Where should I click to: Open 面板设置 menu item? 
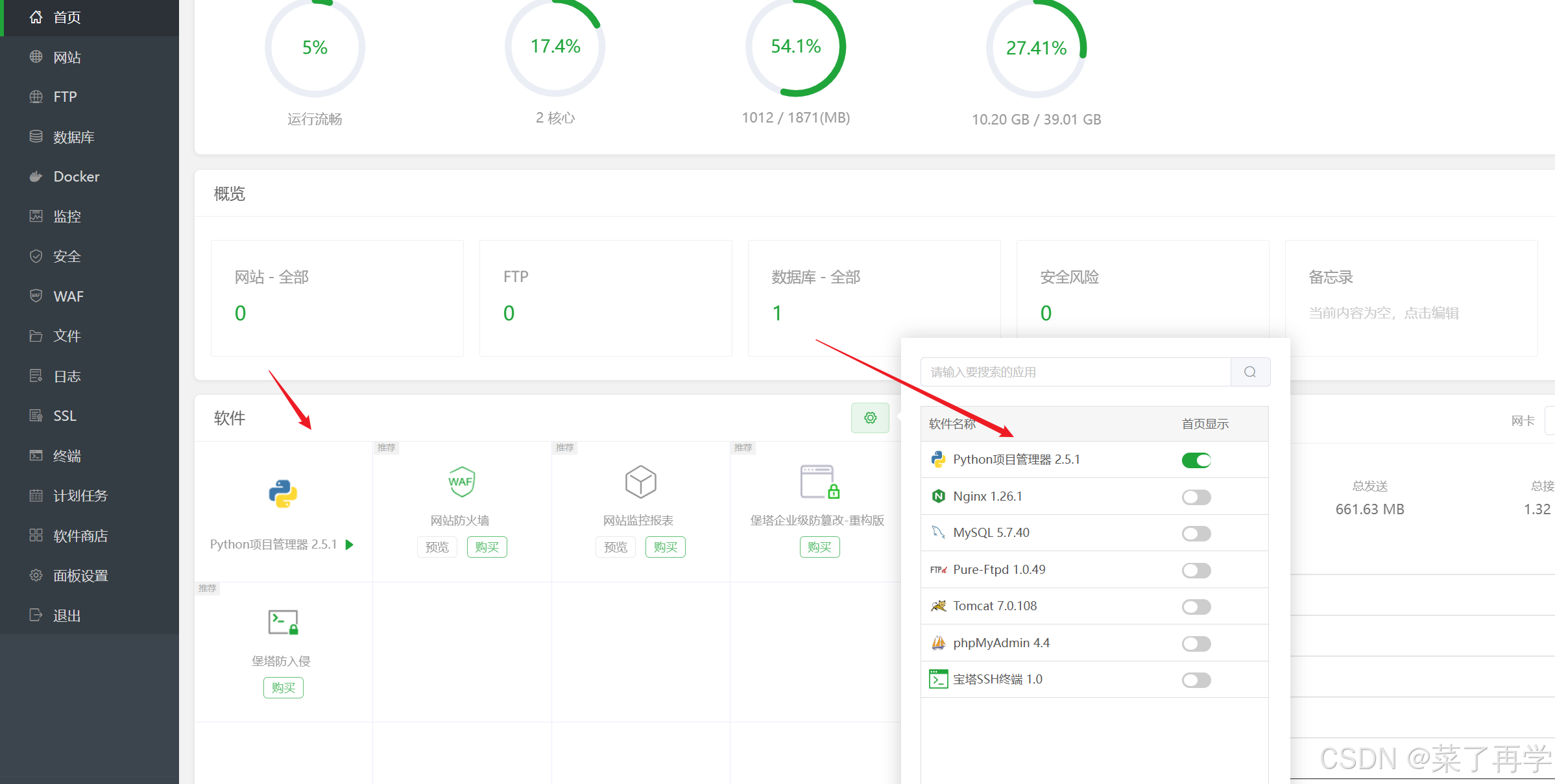click(80, 576)
